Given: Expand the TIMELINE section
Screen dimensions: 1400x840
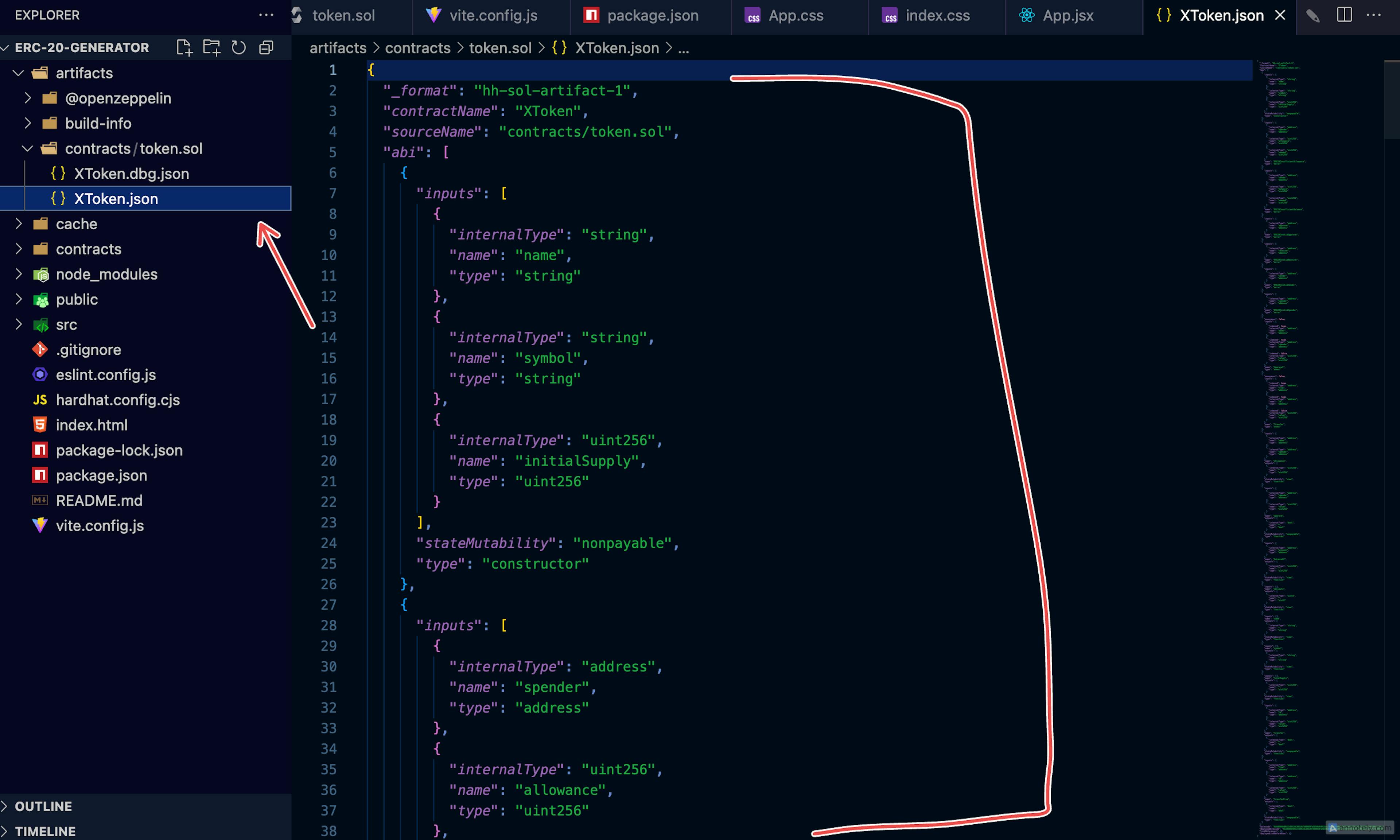Looking at the screenshot, I should (x=45, y=831).
